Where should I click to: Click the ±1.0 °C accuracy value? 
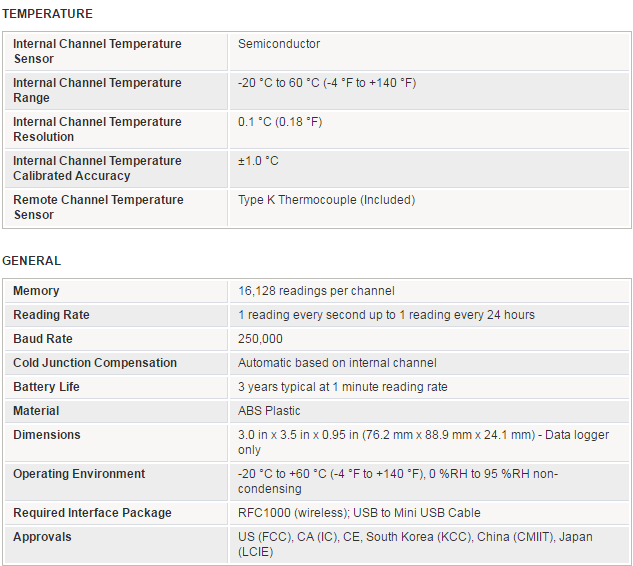pyautogui.click(x=258, y=161)
